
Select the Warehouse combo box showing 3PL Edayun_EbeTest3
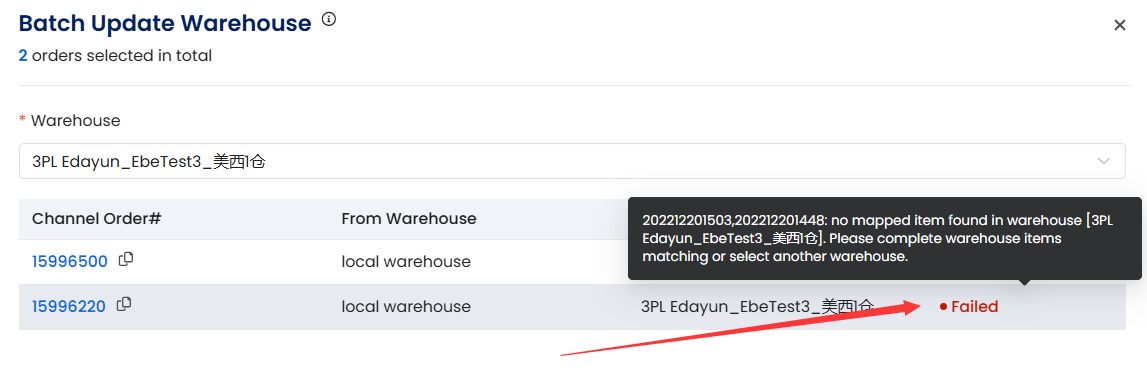click(x=572, y=162)
